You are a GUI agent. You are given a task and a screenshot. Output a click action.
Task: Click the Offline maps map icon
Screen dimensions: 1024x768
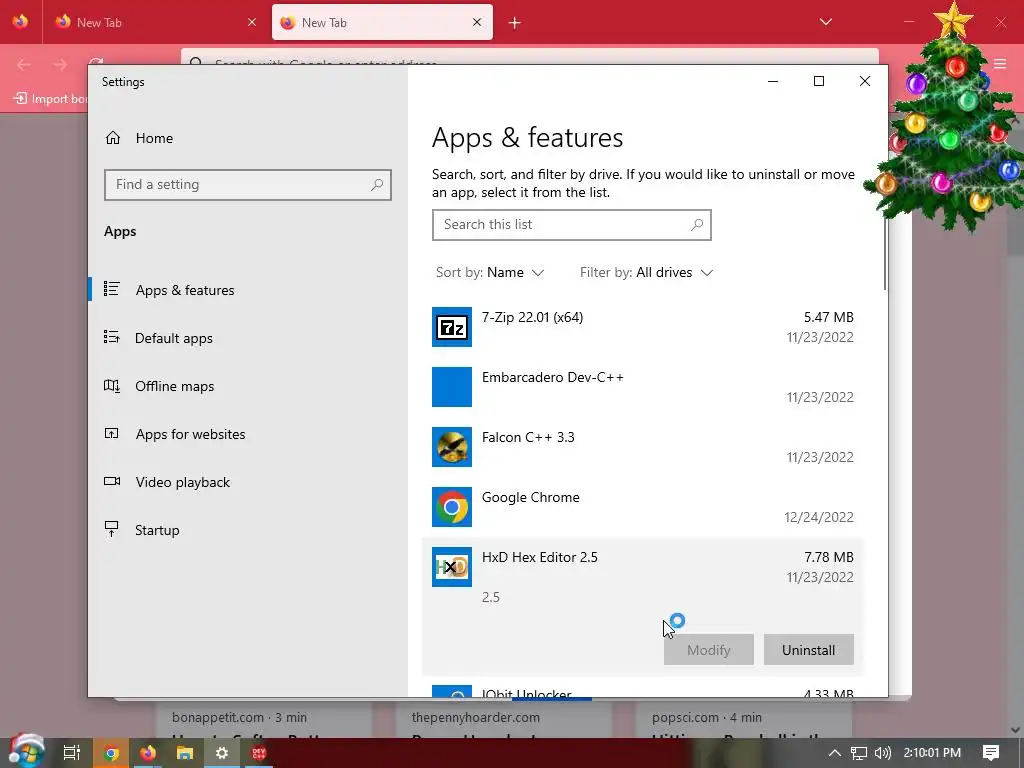(112, 385)
